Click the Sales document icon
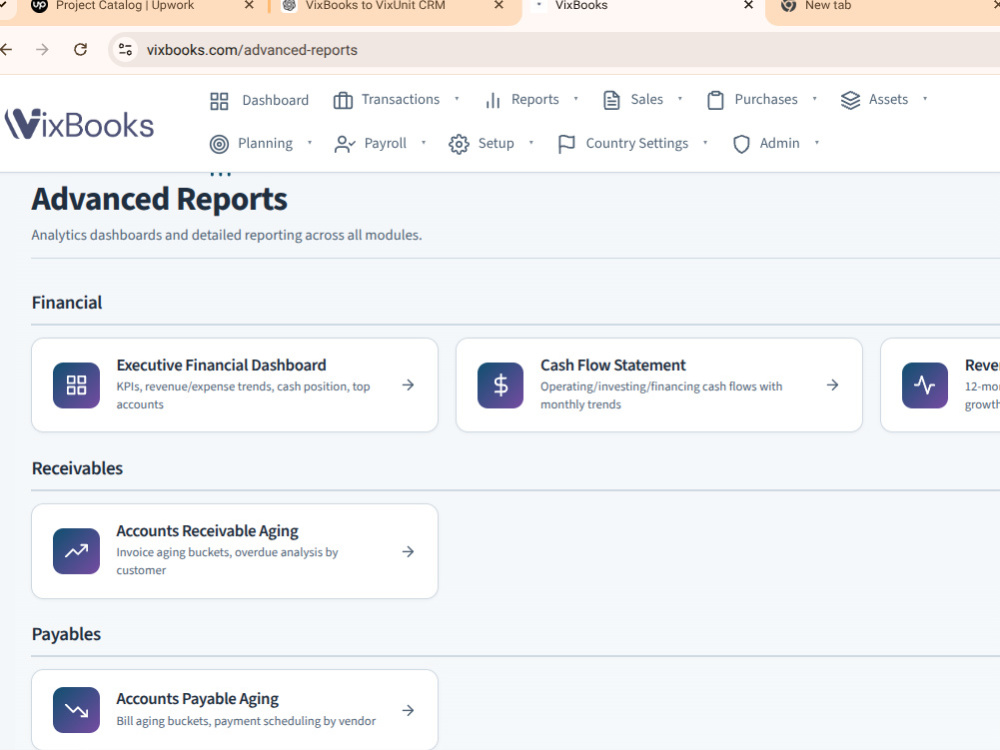The height and width of the screenshot is (750, 1000). click(611, 100)
